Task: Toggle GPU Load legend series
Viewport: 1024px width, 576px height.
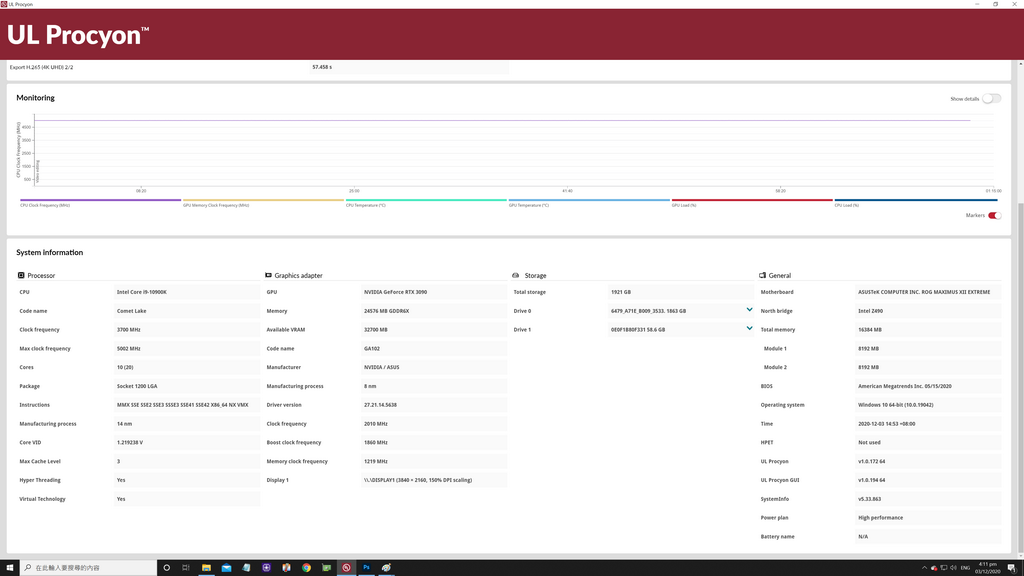Action: 752,202
